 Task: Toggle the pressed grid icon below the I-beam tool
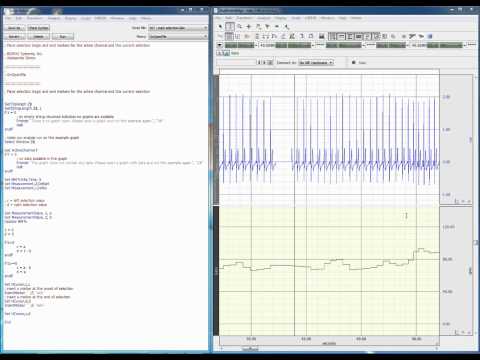pos(229,36)
